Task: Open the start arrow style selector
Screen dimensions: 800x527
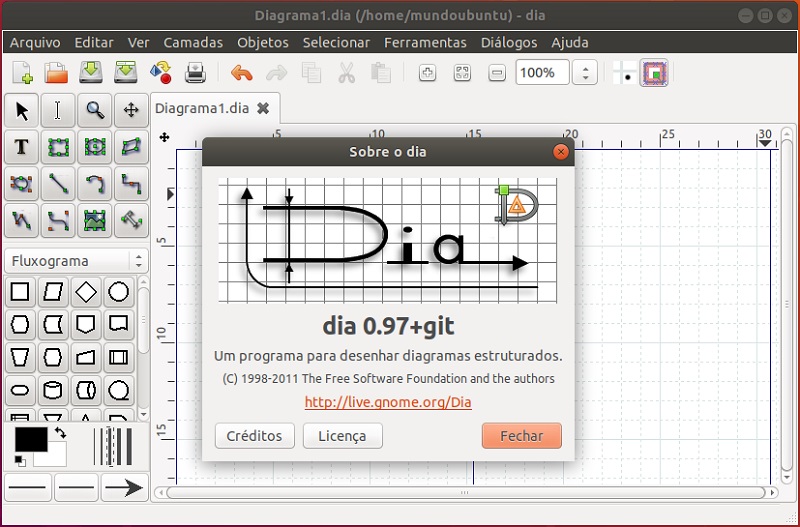Action: tap(28, 488)
